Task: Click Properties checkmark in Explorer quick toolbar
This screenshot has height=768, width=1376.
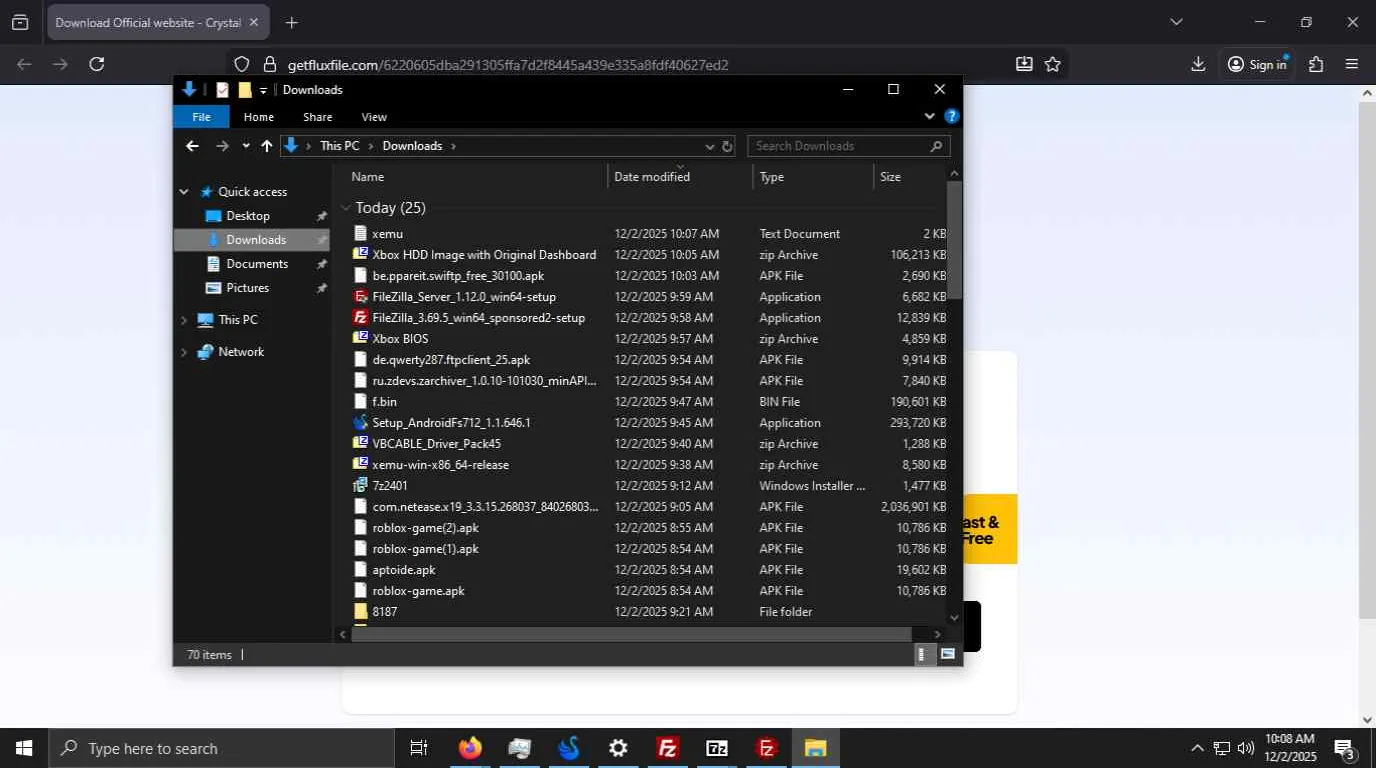Action: (x=222, y=90)
